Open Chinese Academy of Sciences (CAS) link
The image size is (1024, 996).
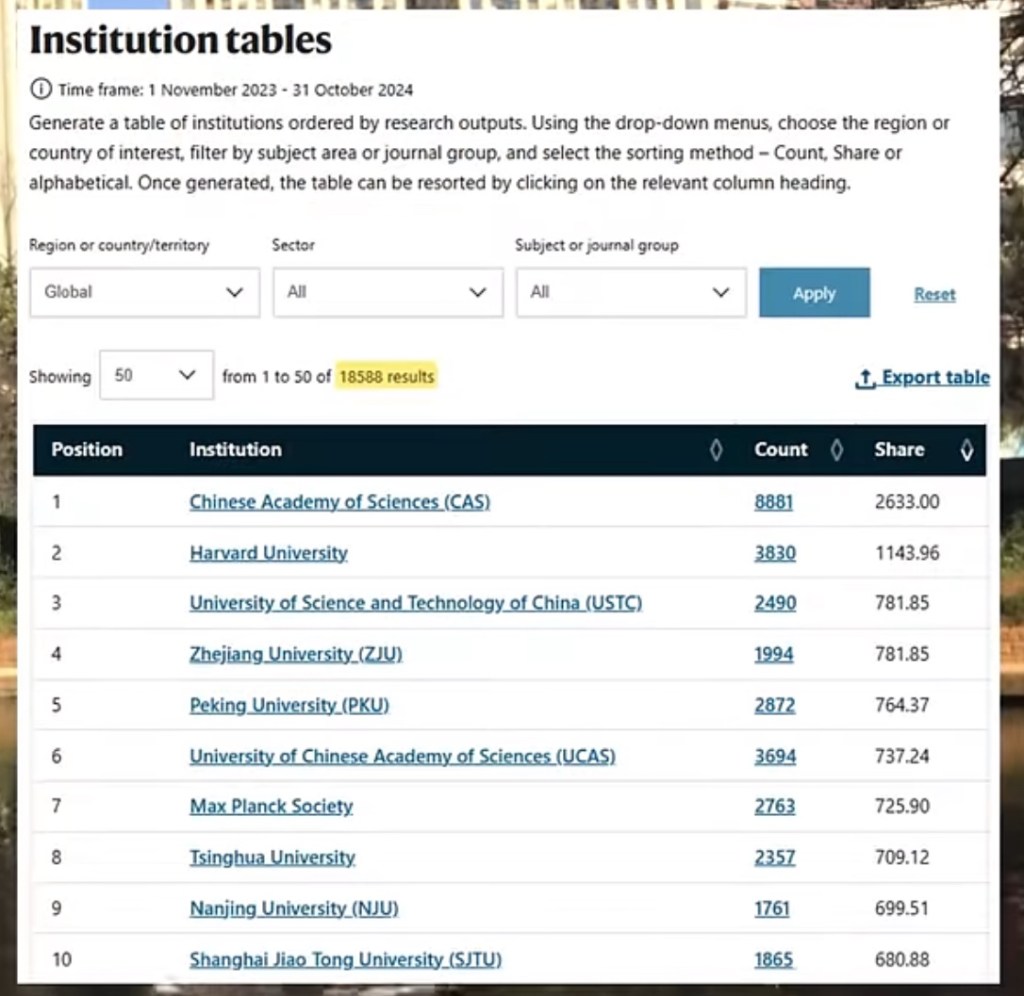click(339, 502)
